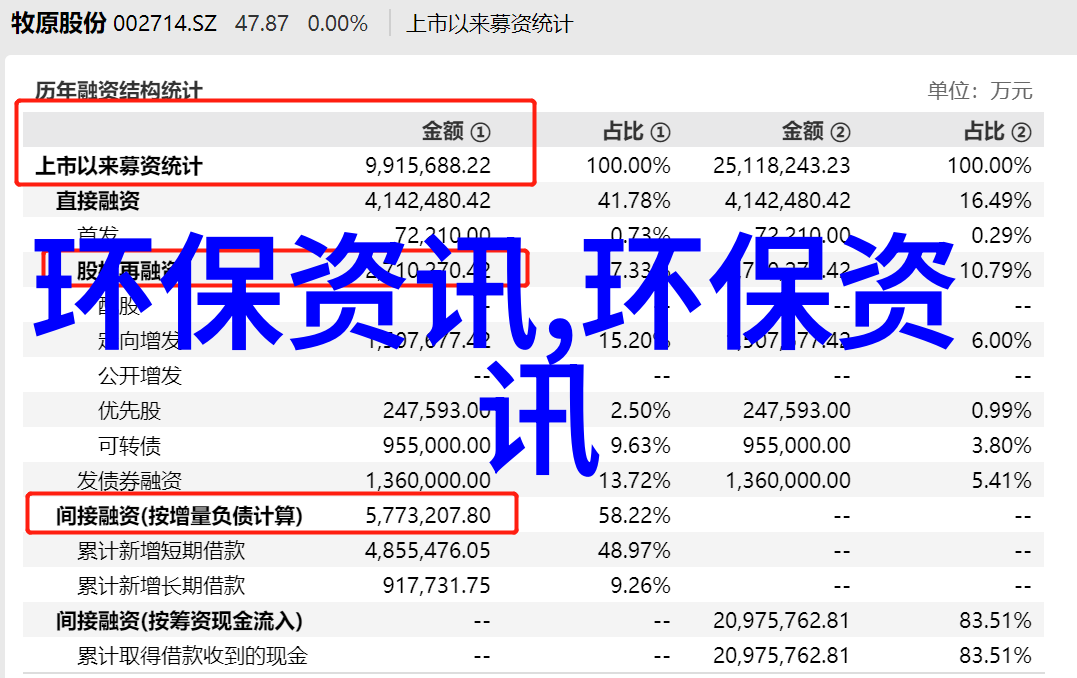
Task: Click the total amount 9,915,688.22
Action: pos(428,166)
